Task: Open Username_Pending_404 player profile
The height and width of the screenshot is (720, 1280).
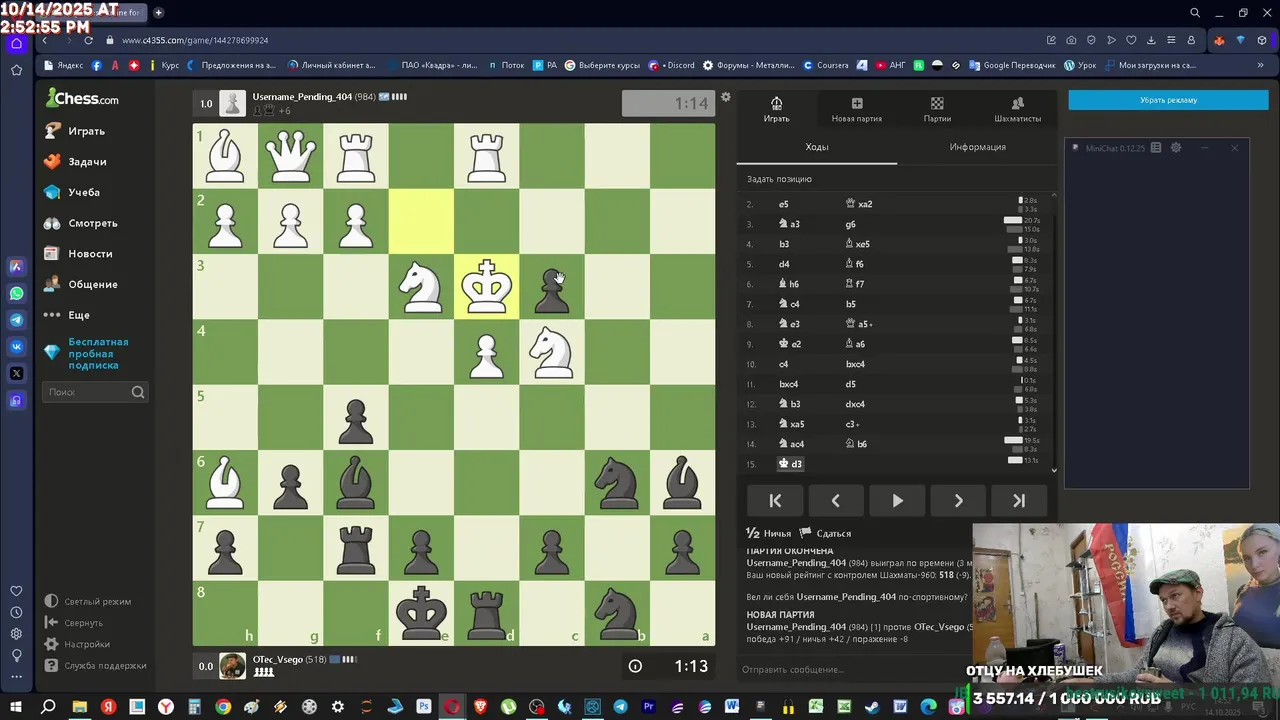Action: 300,97
